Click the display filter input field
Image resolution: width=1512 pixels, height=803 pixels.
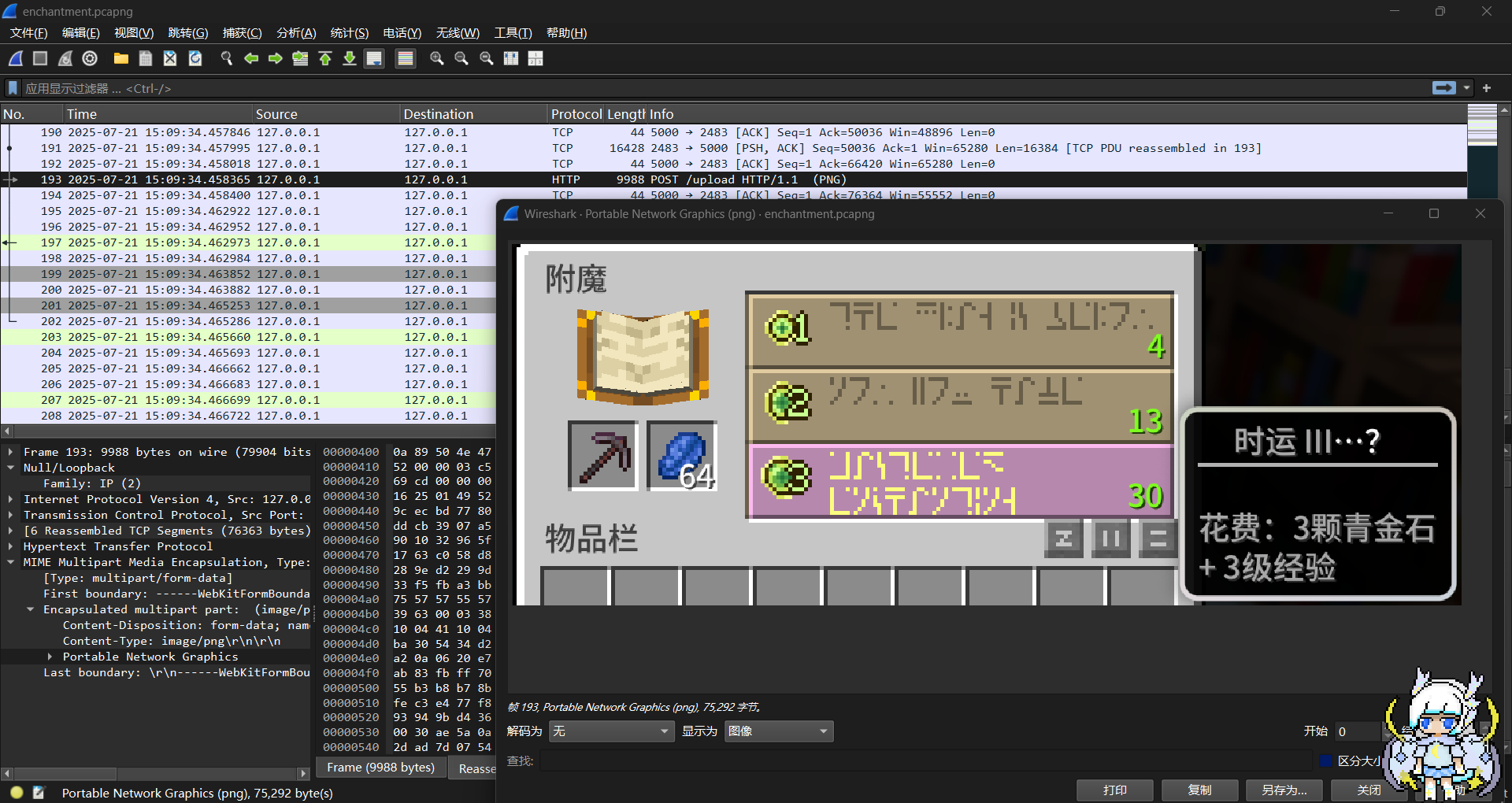709,88
